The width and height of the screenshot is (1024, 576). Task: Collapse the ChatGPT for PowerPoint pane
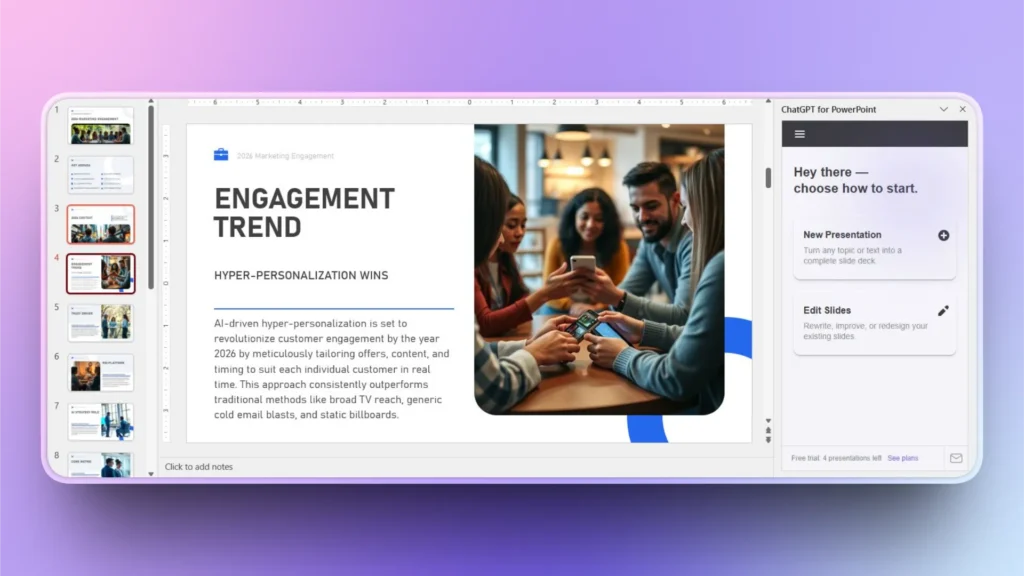pyautogui.click(x=944, y=109)
